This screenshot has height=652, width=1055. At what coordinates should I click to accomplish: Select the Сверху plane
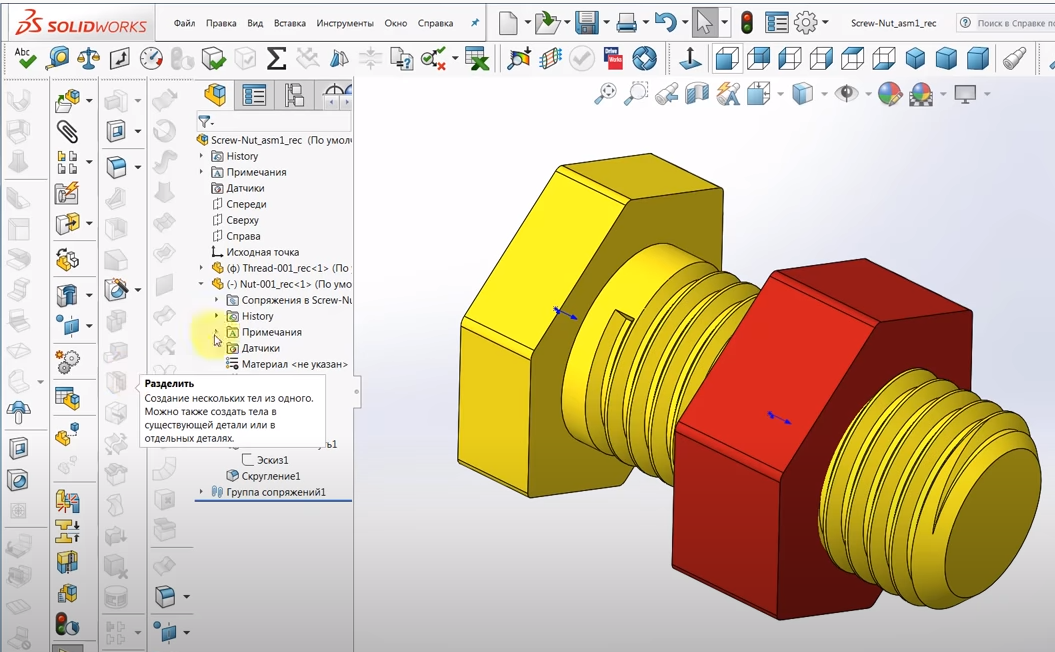242,220
